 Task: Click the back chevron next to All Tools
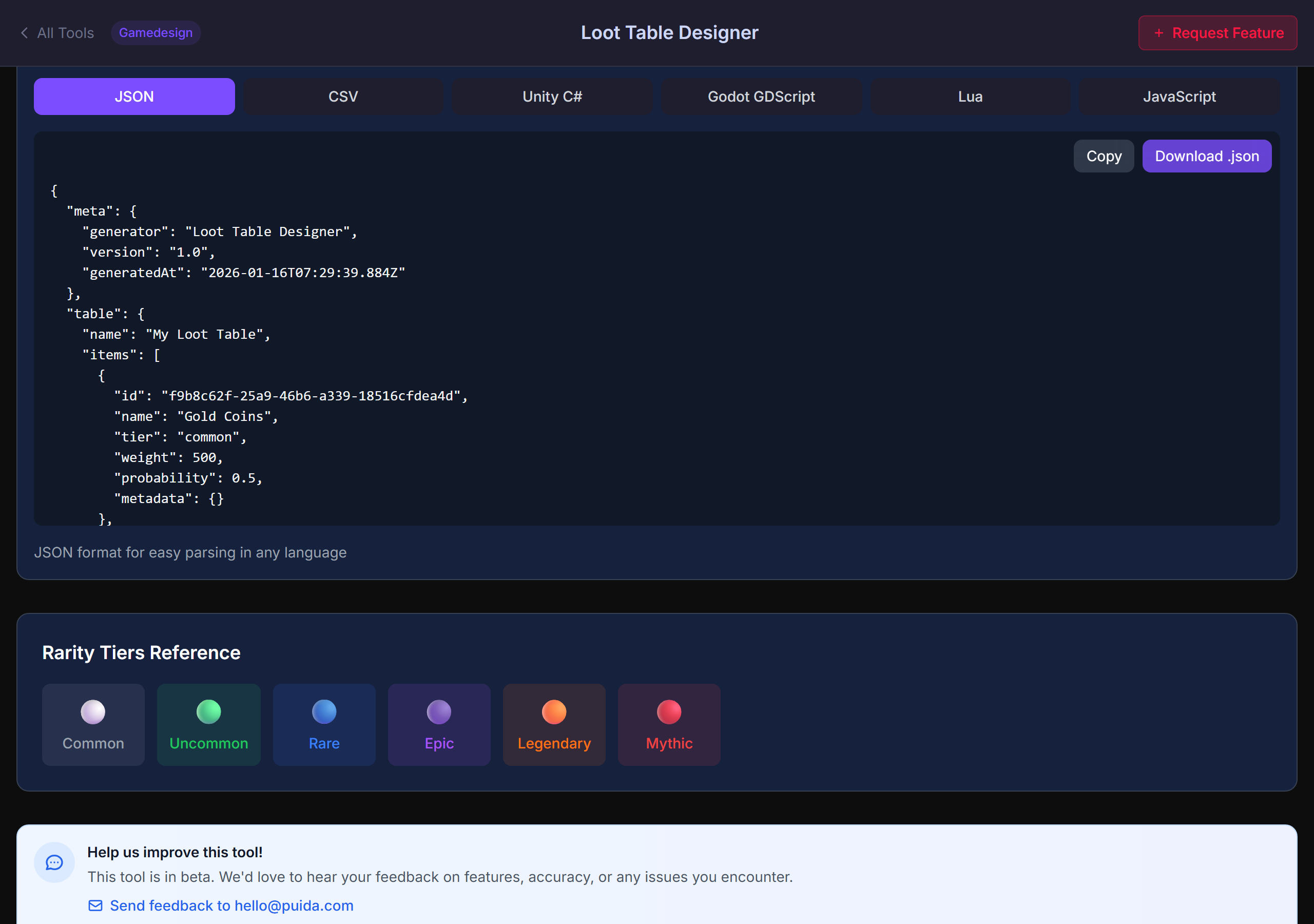coord(24,33)
